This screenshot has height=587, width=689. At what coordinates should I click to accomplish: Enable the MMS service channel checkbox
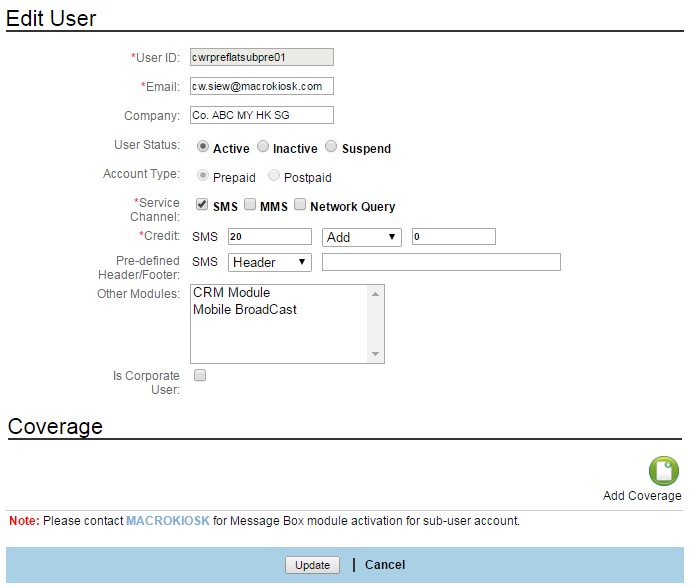[x=250, y=205]
